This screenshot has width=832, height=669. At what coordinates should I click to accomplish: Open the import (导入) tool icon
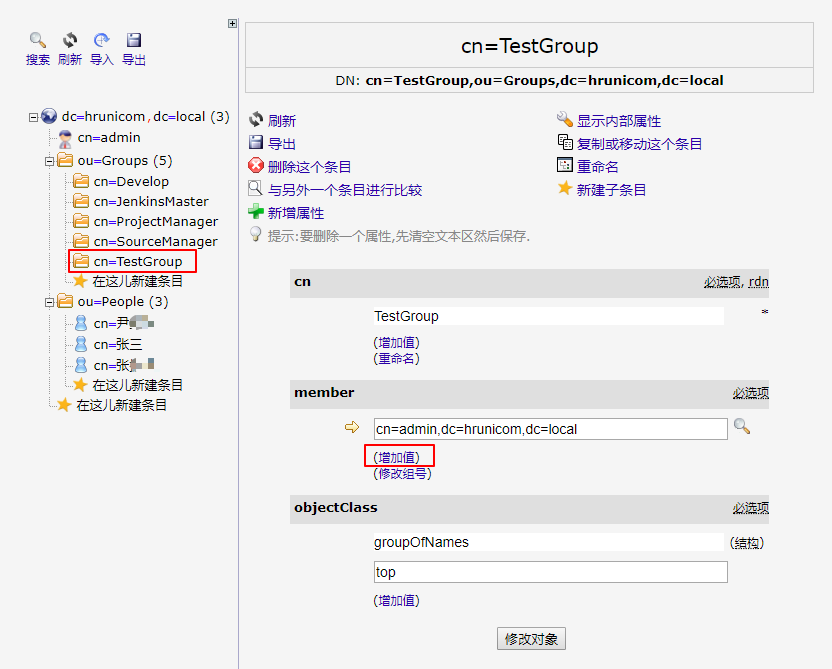point(102,41)
